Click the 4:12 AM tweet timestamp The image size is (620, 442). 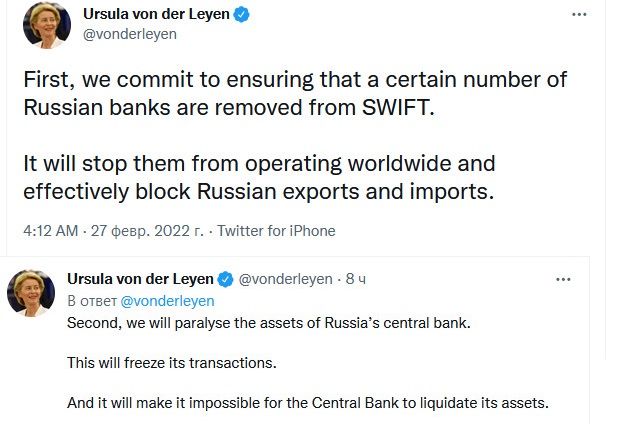point(50,231)
